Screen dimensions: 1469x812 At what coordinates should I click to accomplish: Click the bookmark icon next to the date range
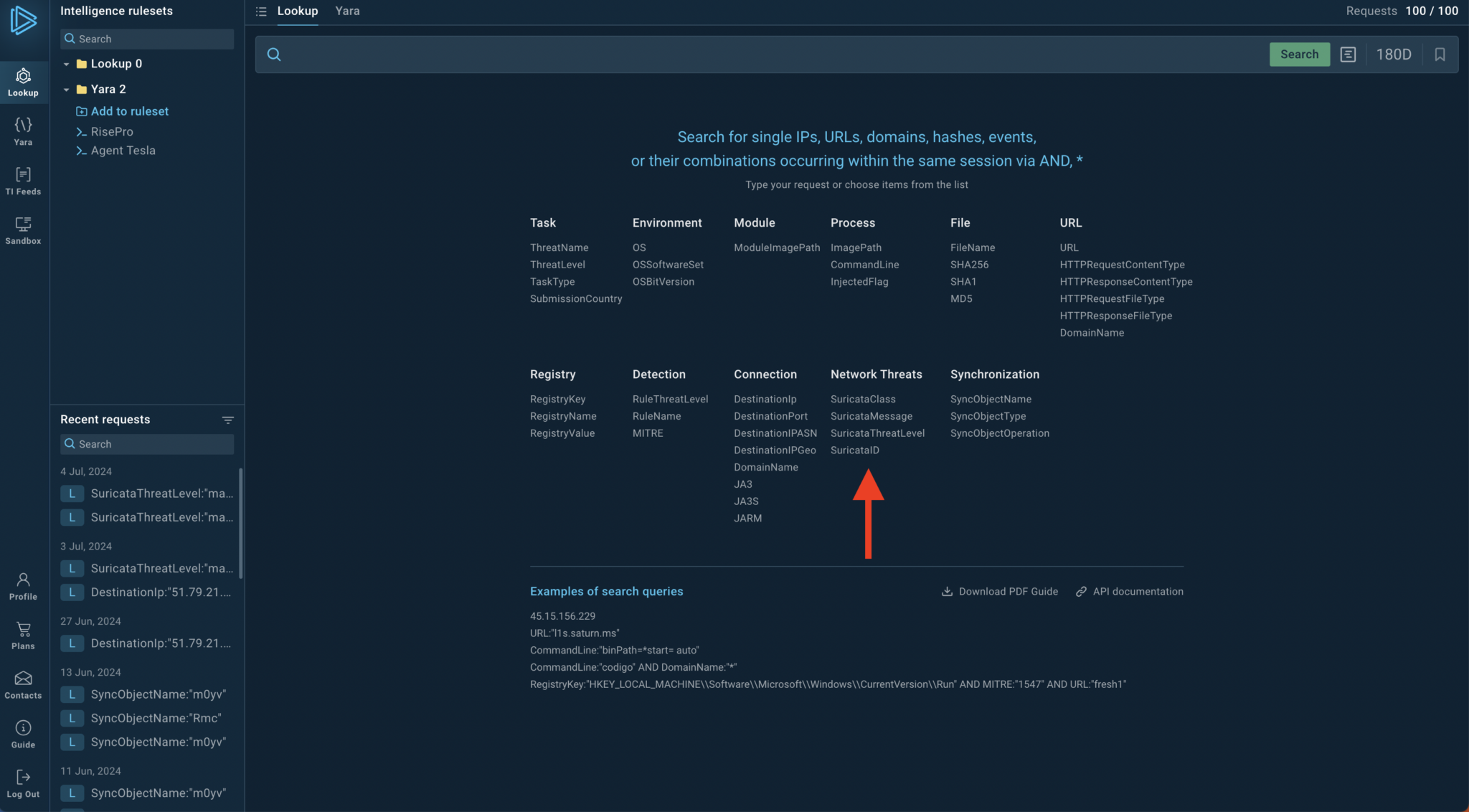pyautogui.click(x=1440, y=54)
